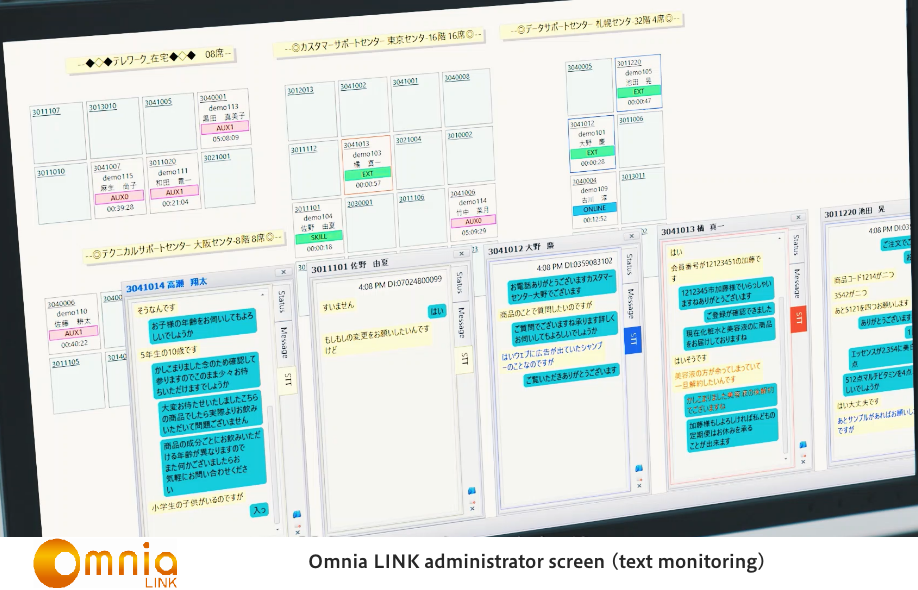Click green SKILL badge on demo104 seat
Viewport: 918px width, 590px height.
(319, 237)
